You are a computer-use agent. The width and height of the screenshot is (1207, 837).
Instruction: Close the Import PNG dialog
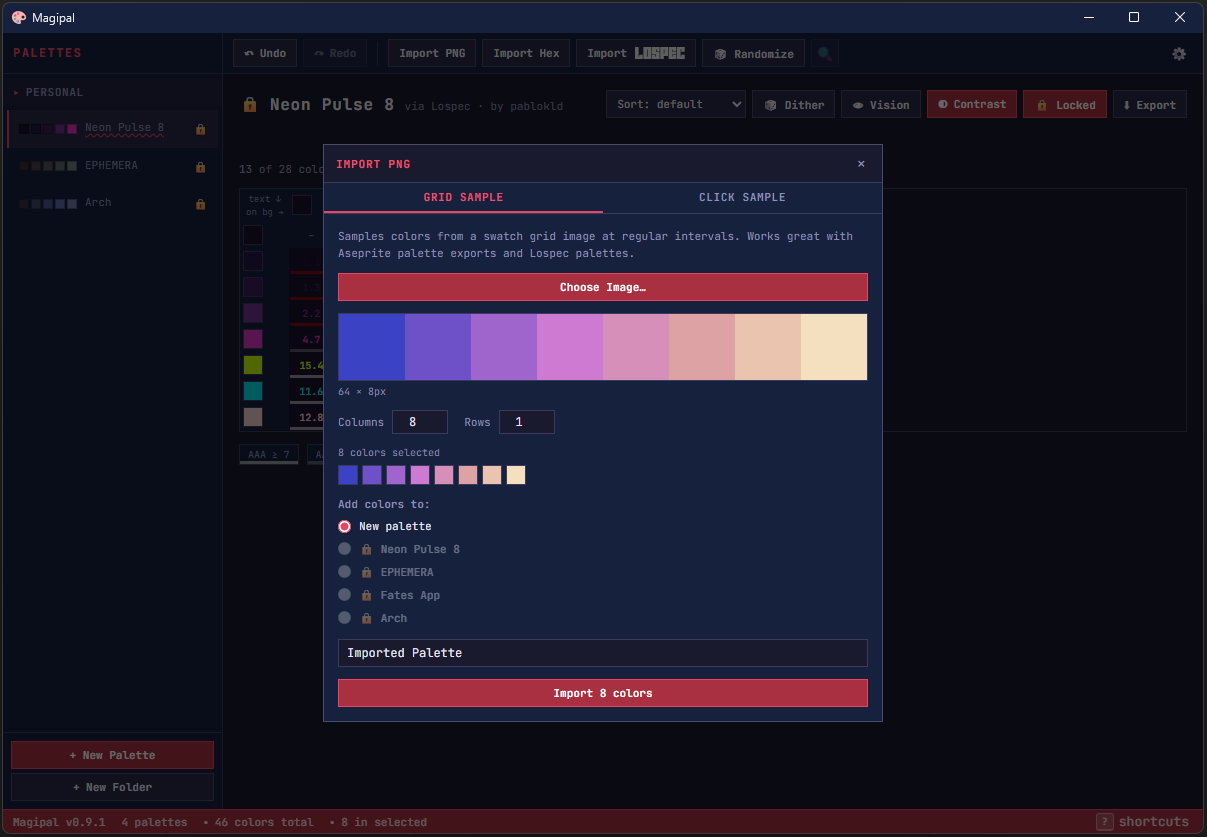click(861, 164)
